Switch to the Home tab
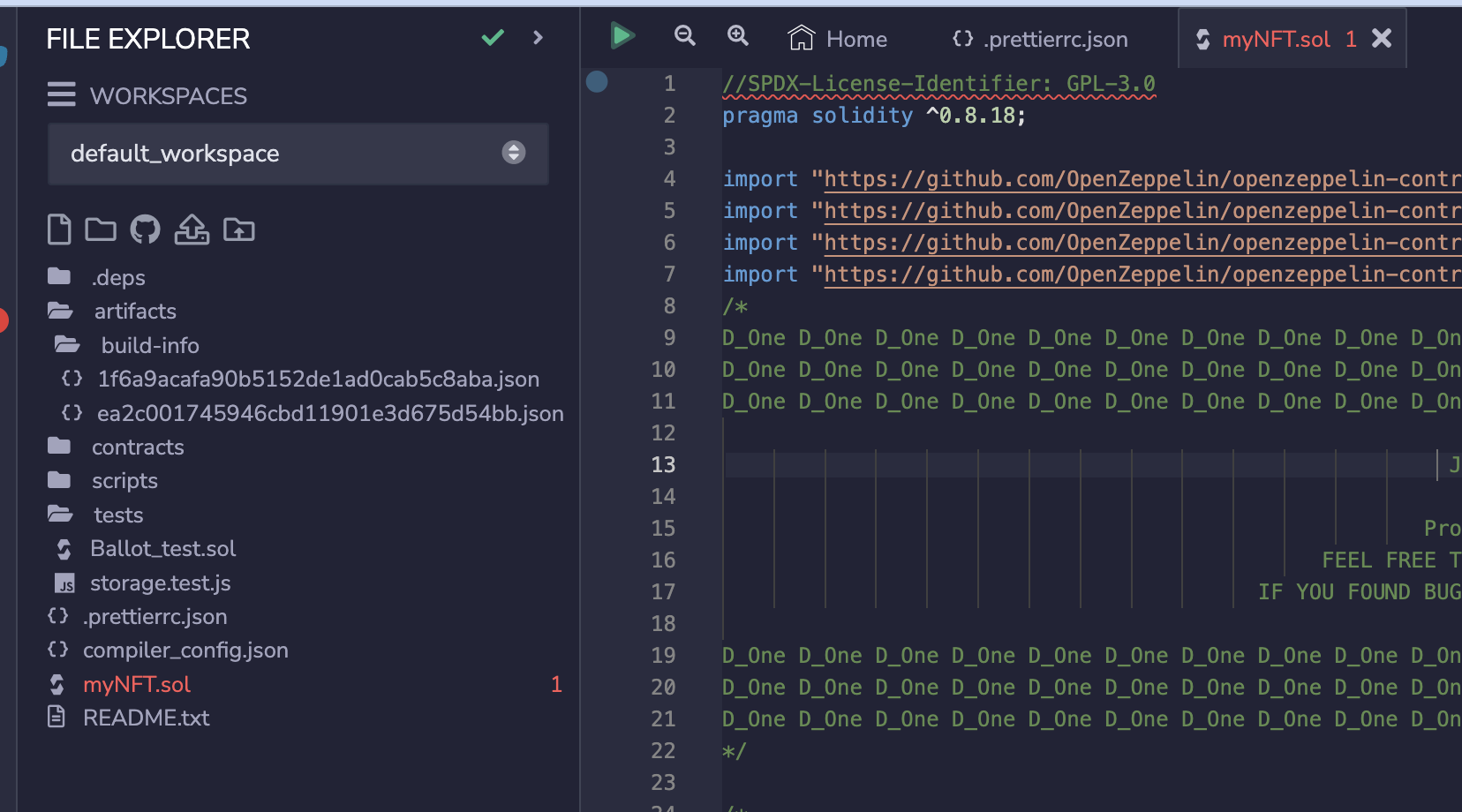This screenshot has width=1462, height=812. pyautogui.click(x=838, y=39)
